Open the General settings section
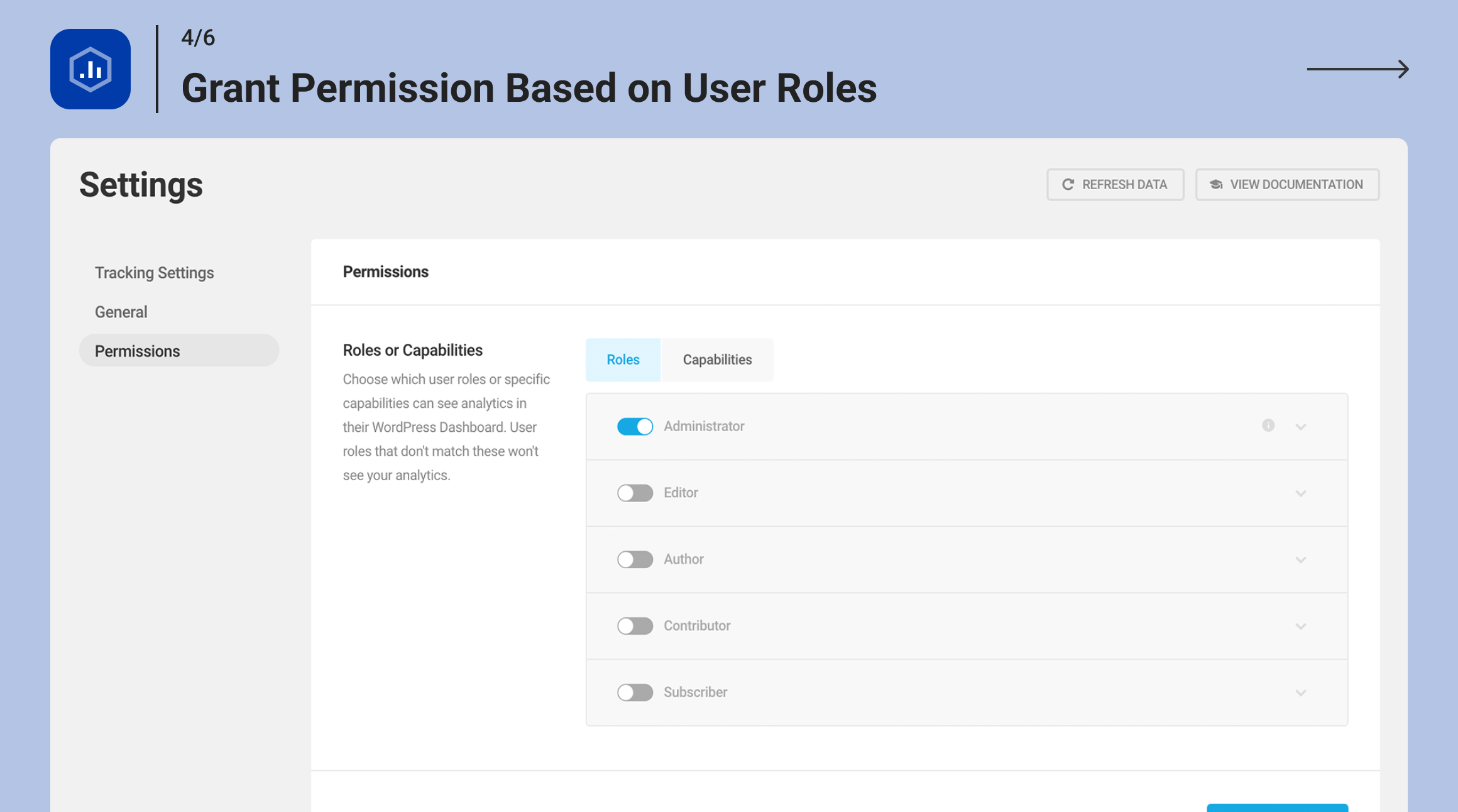 coord(121,312)
